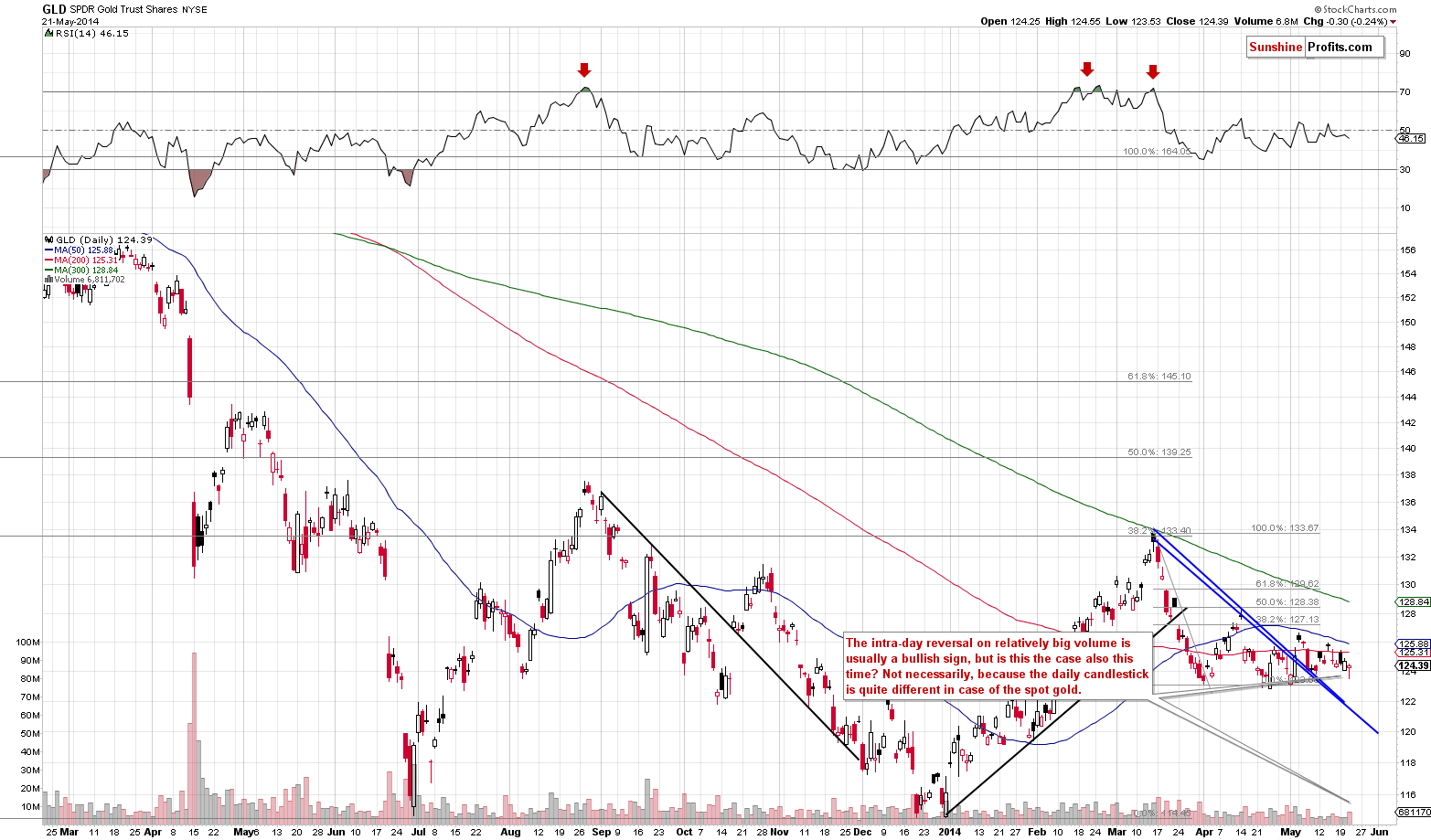
Task: Click the 'MA(300) 128.84' legend text
Action: [x=86, y=270]
